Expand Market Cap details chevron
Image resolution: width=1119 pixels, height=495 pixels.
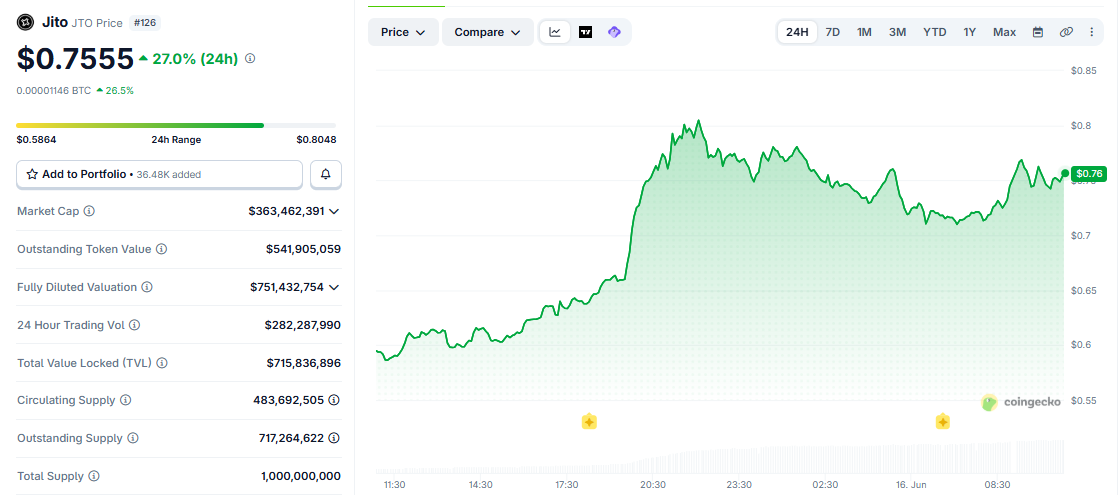point(333,211)
